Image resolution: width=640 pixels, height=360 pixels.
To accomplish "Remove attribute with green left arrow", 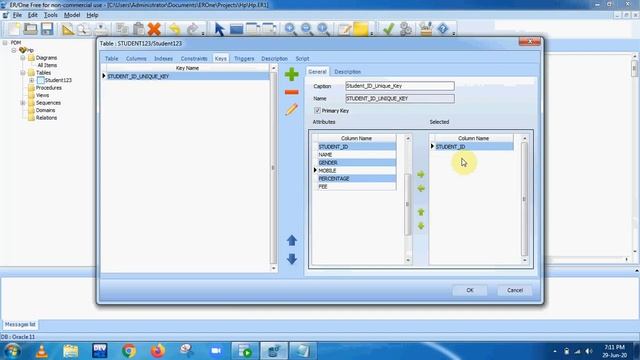I will pos(421,188).
